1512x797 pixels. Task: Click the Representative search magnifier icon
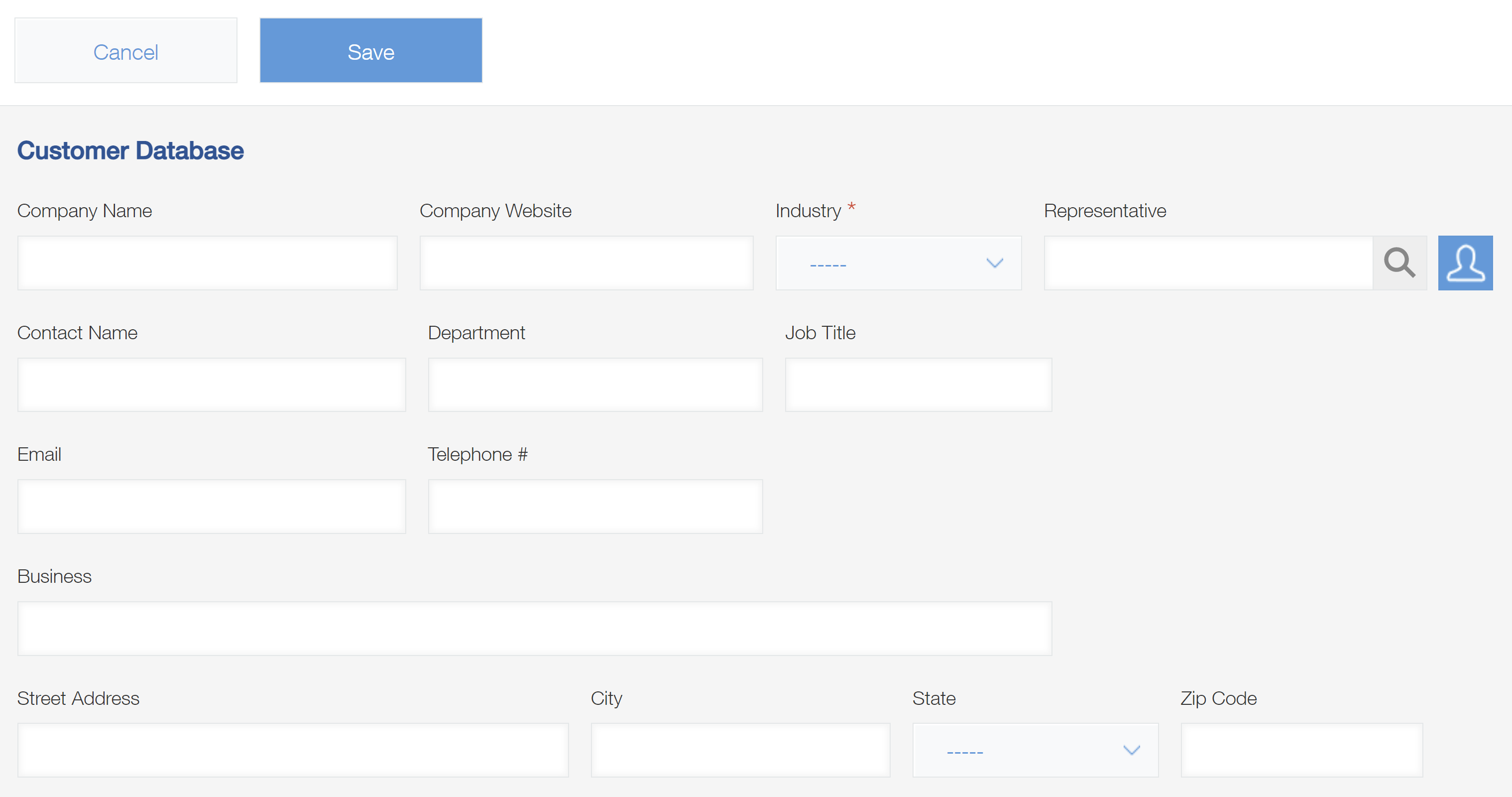point(1399,263)
